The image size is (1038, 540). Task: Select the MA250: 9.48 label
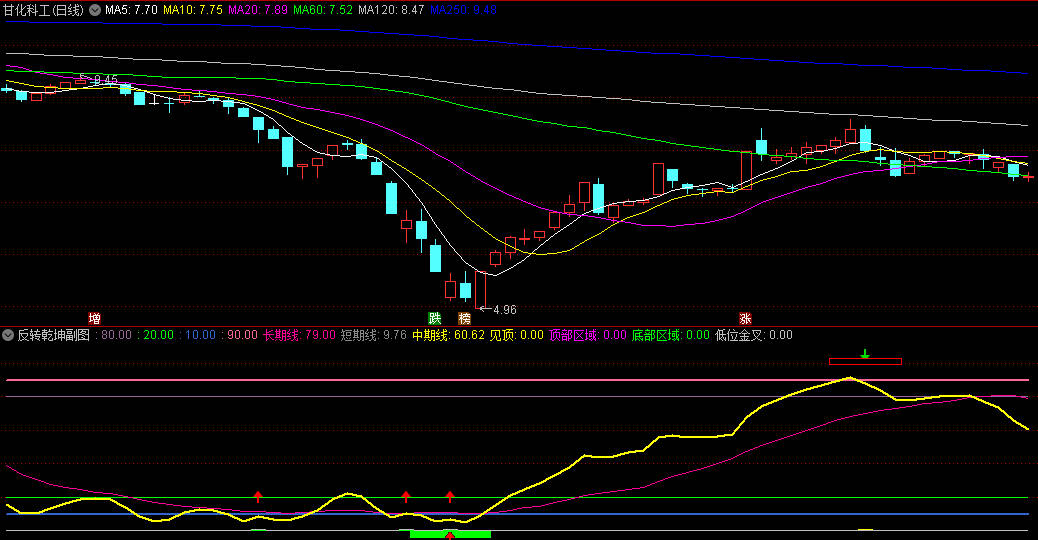point(463,10)
